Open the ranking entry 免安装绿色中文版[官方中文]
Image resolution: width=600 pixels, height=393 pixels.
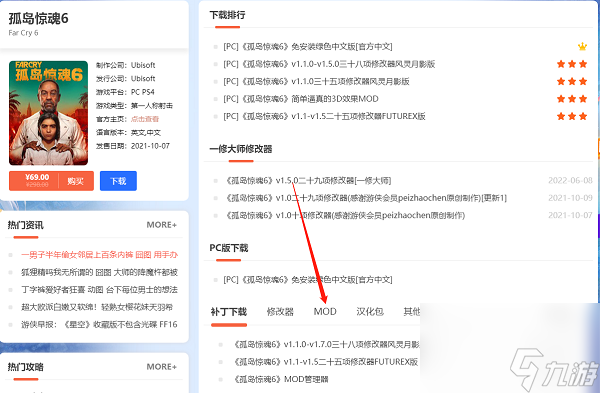308,47
